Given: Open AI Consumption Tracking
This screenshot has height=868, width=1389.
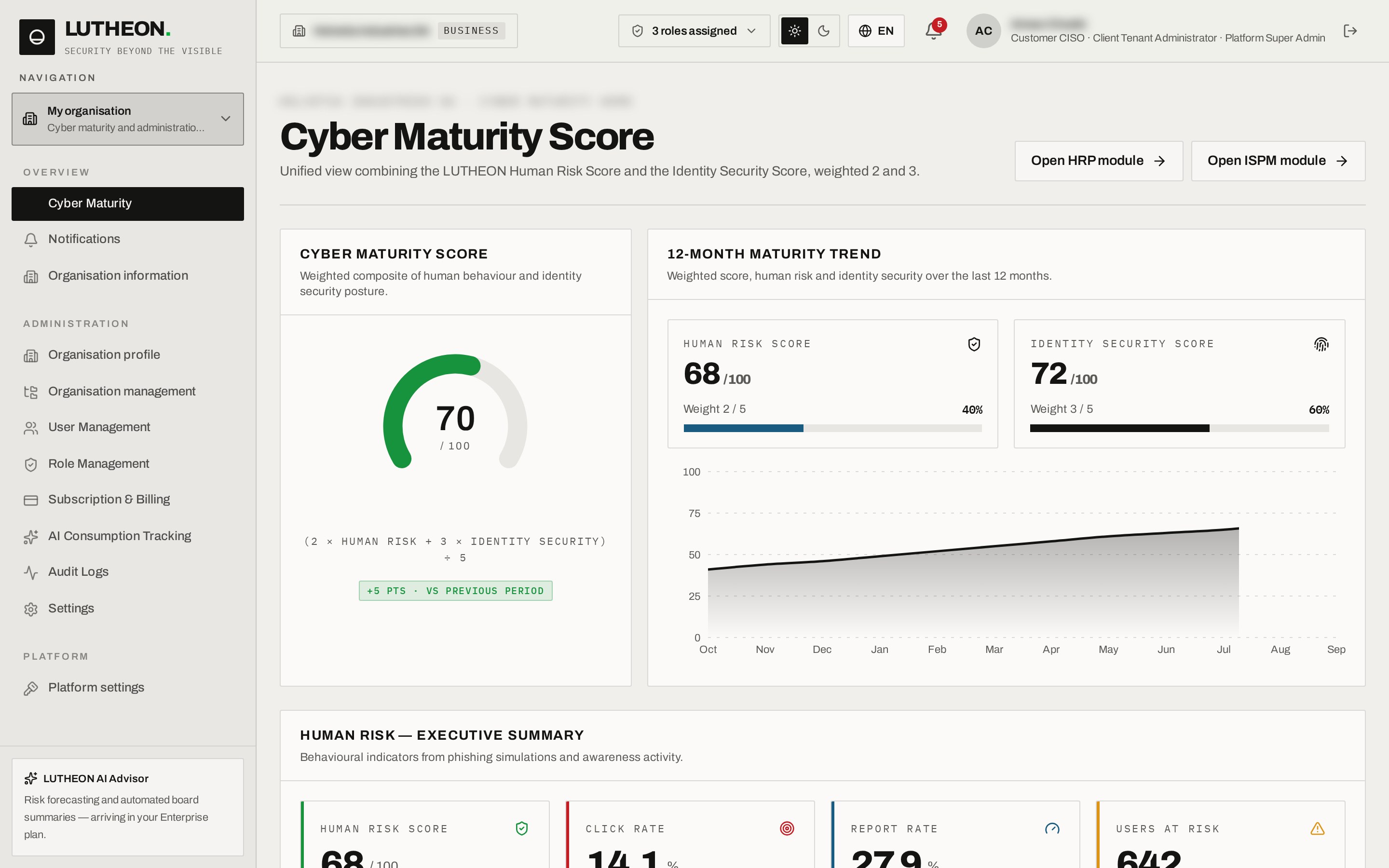Looking at the screenshot, I should [x=127, y=536].
